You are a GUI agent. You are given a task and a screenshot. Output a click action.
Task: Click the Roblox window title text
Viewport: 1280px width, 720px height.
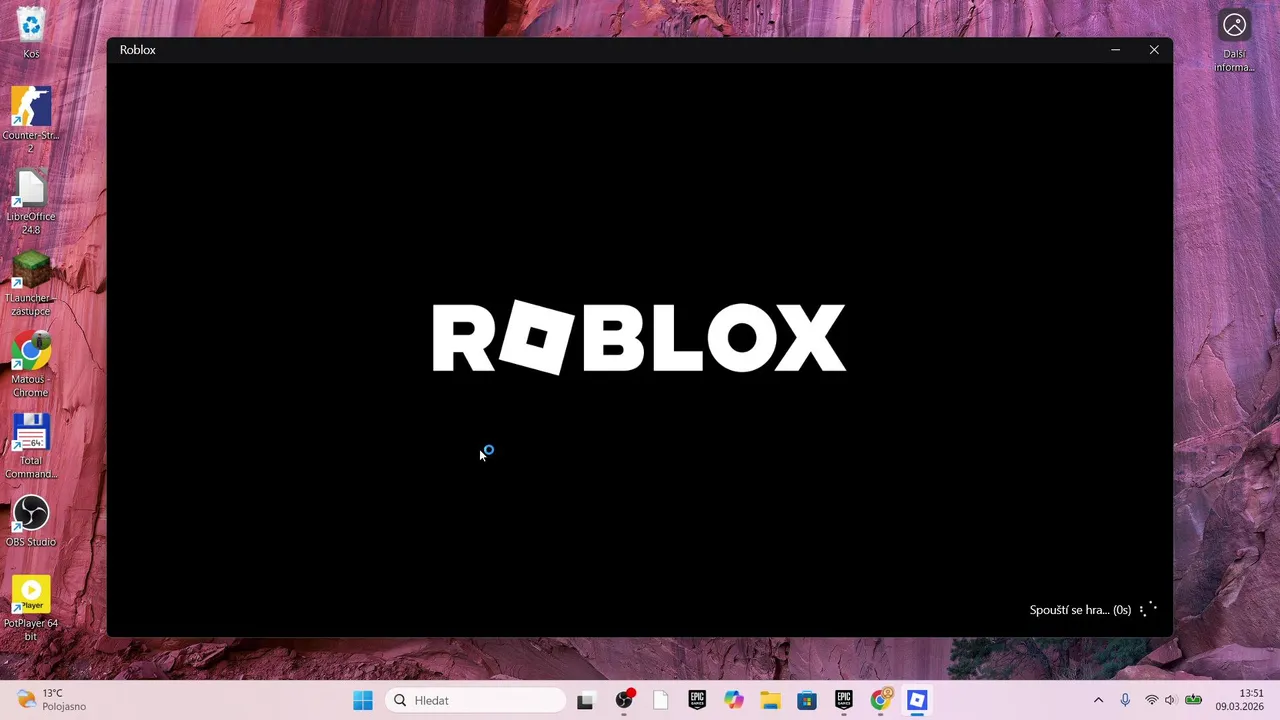click(138, 50)
